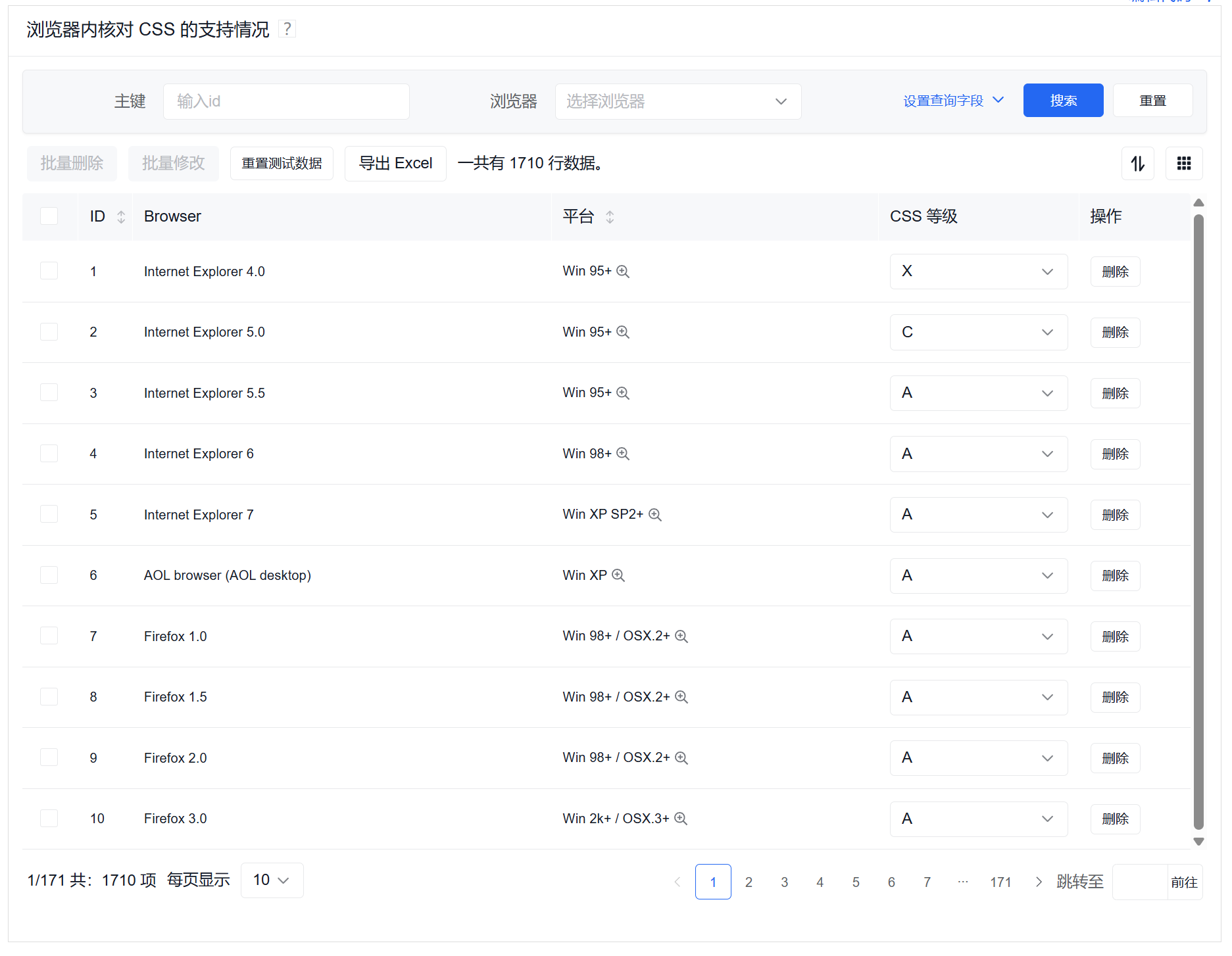Viewport: 1232px width, 956px height.
Task: Click magnifier icon in Firefox 1.5 row
Action: click(x=681, y=697)
